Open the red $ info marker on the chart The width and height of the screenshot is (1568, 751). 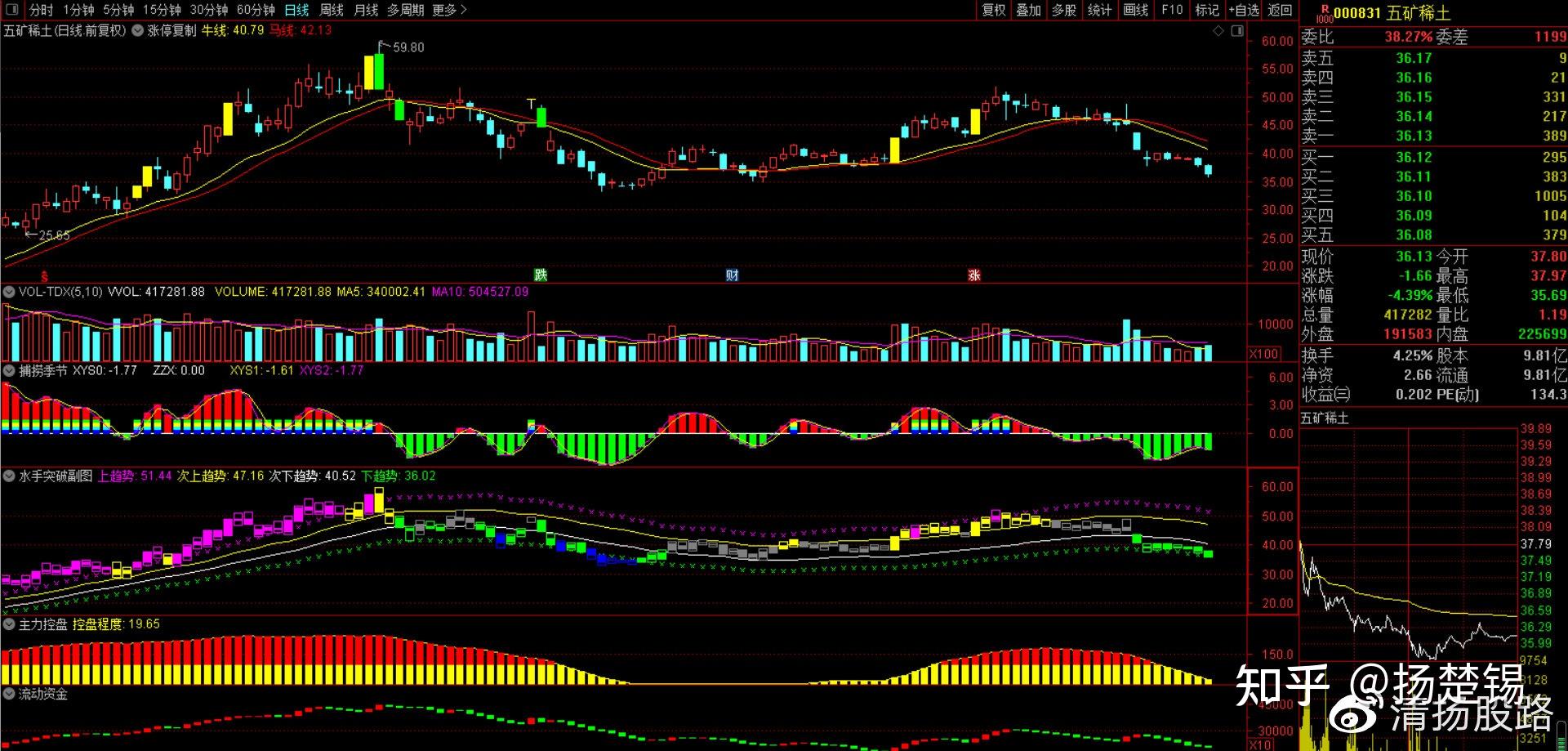click(x=45, y=276)
